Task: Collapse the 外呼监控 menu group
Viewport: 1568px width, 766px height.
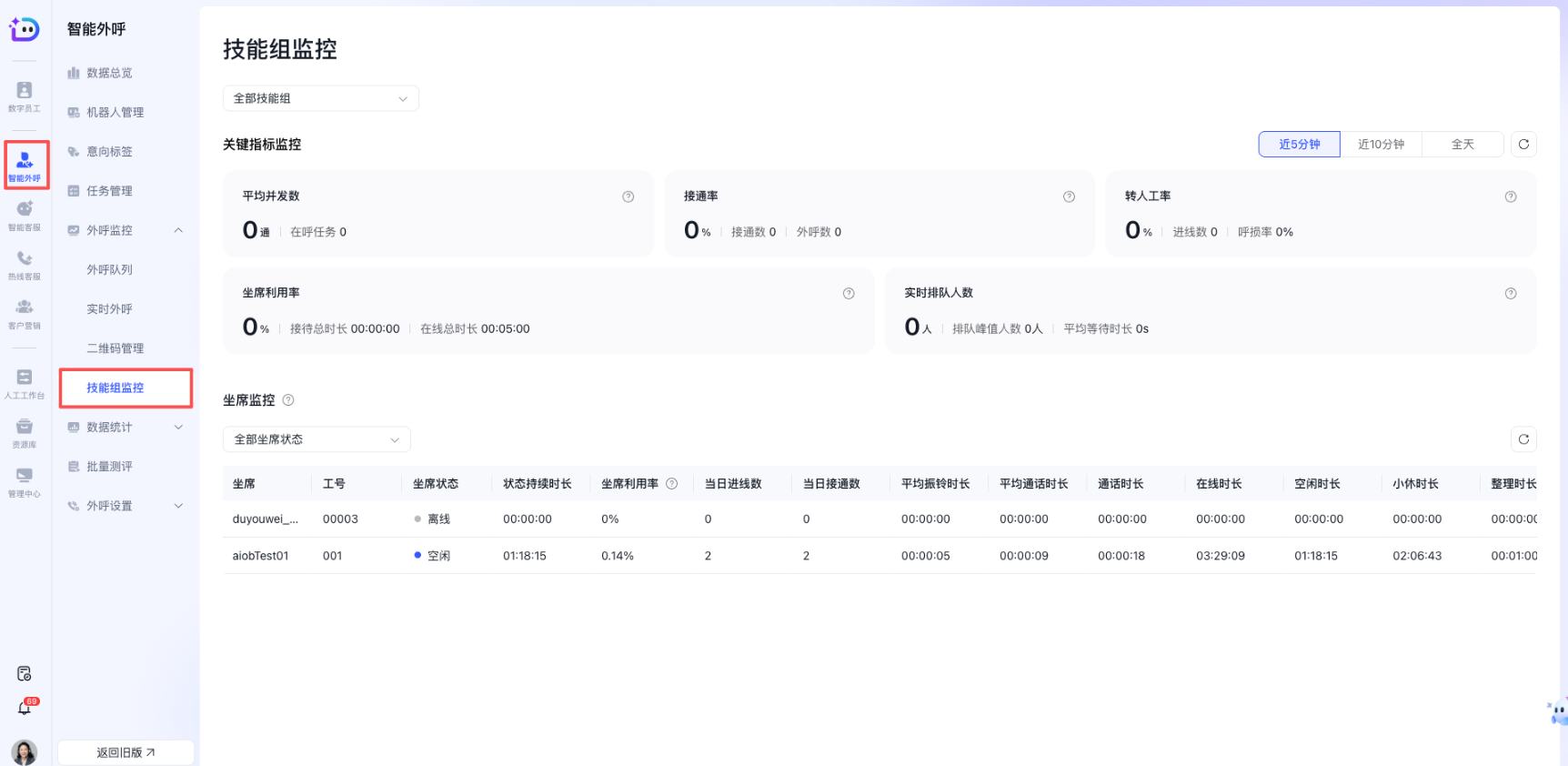Action: click(x=126, y=230)
